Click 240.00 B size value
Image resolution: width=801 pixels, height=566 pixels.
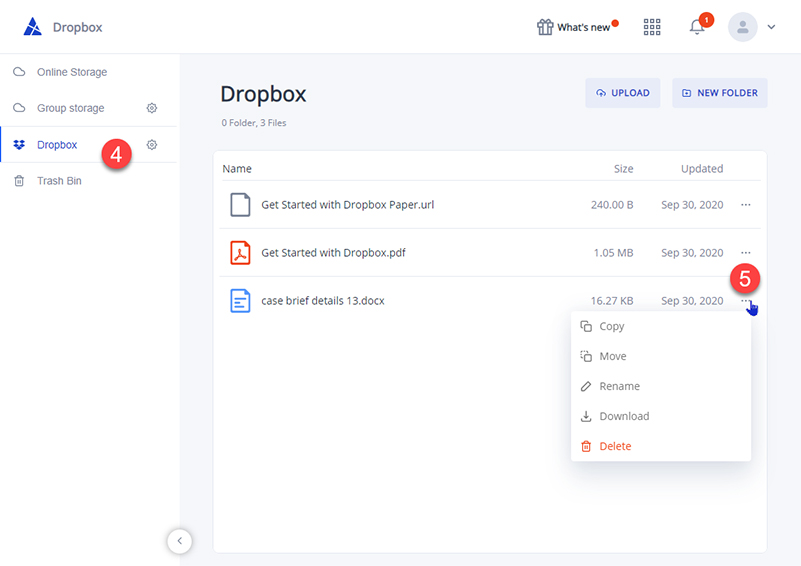coord(612,205)
